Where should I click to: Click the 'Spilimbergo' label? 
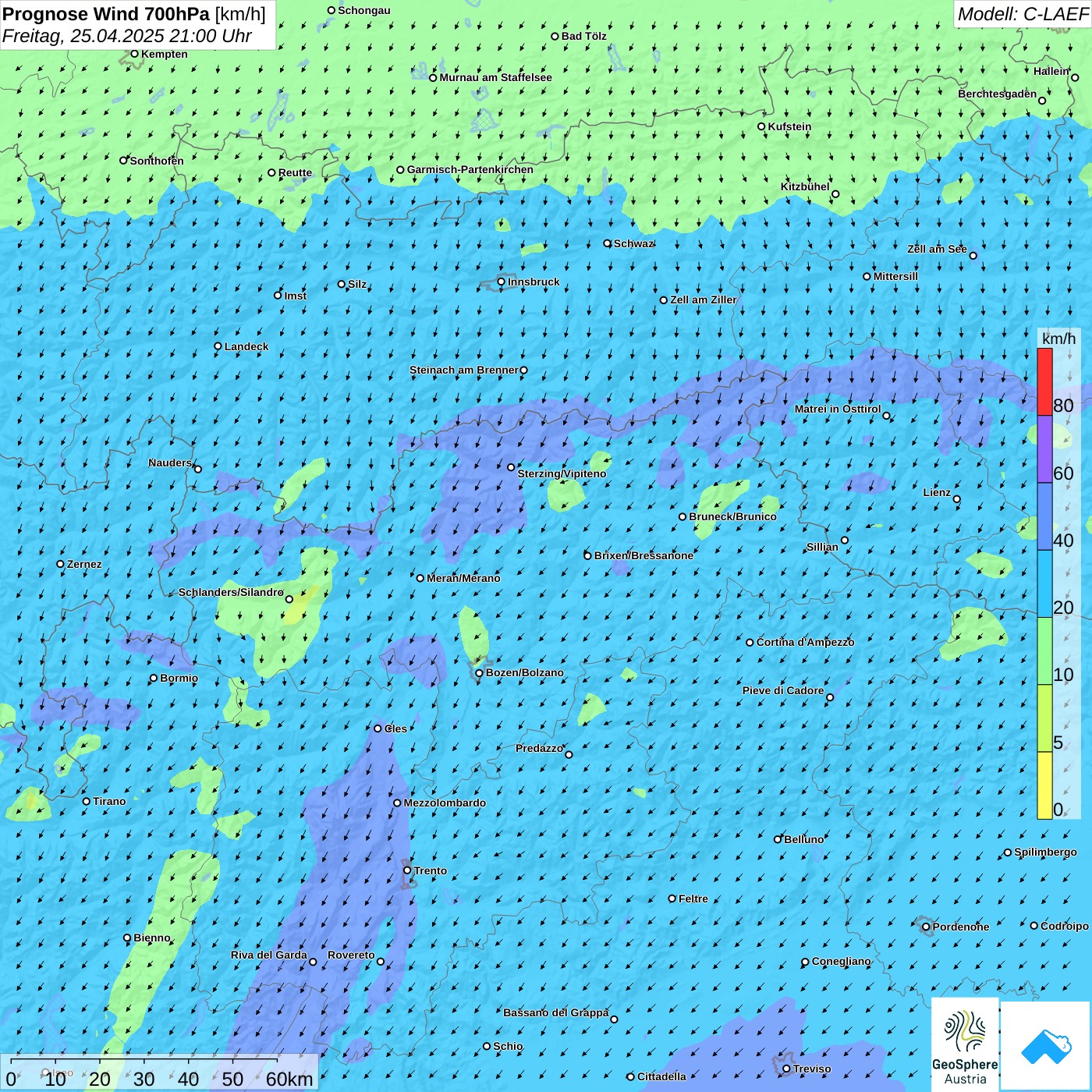coord(1045,852)
